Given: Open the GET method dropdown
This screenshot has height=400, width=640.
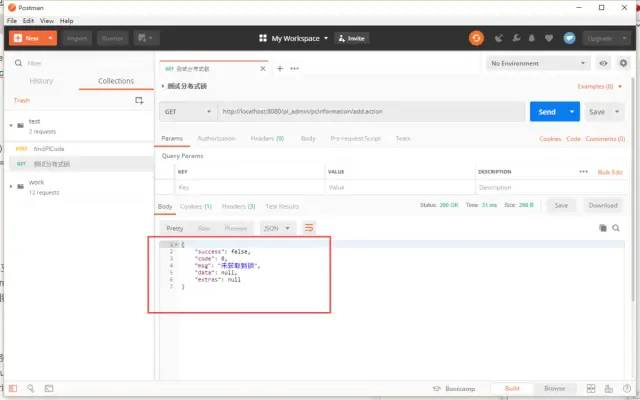Looking at the screenshot, I should coord(187,111).
